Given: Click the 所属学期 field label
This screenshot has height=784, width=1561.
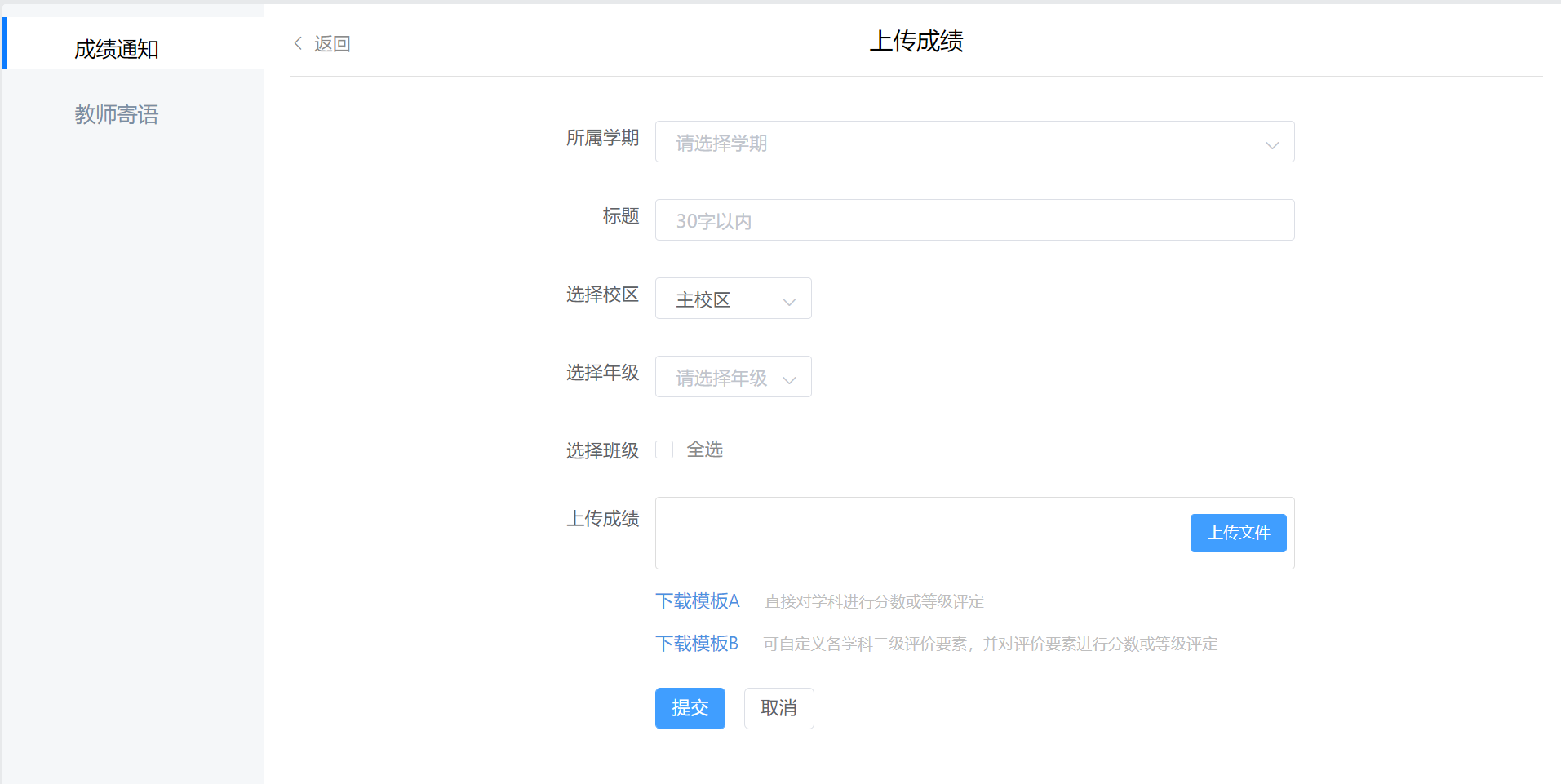Looking at the screenshot, I should [602, 139].
